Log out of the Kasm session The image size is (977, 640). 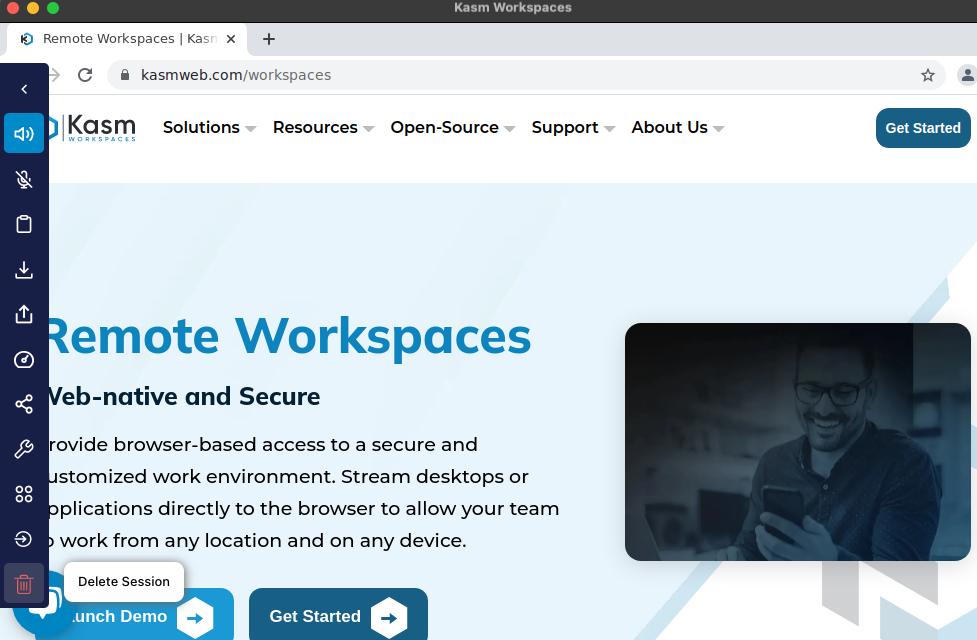click(24, 539)
